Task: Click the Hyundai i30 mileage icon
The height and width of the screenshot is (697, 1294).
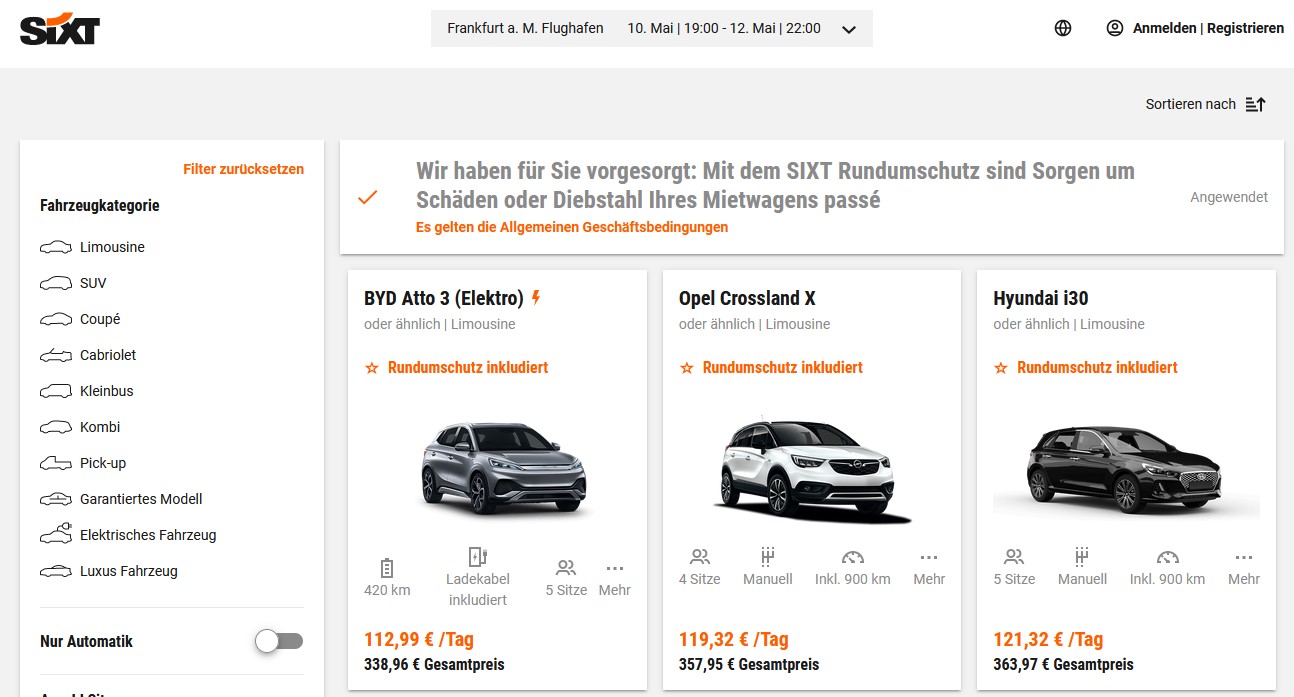Action: coord(1167,557)
